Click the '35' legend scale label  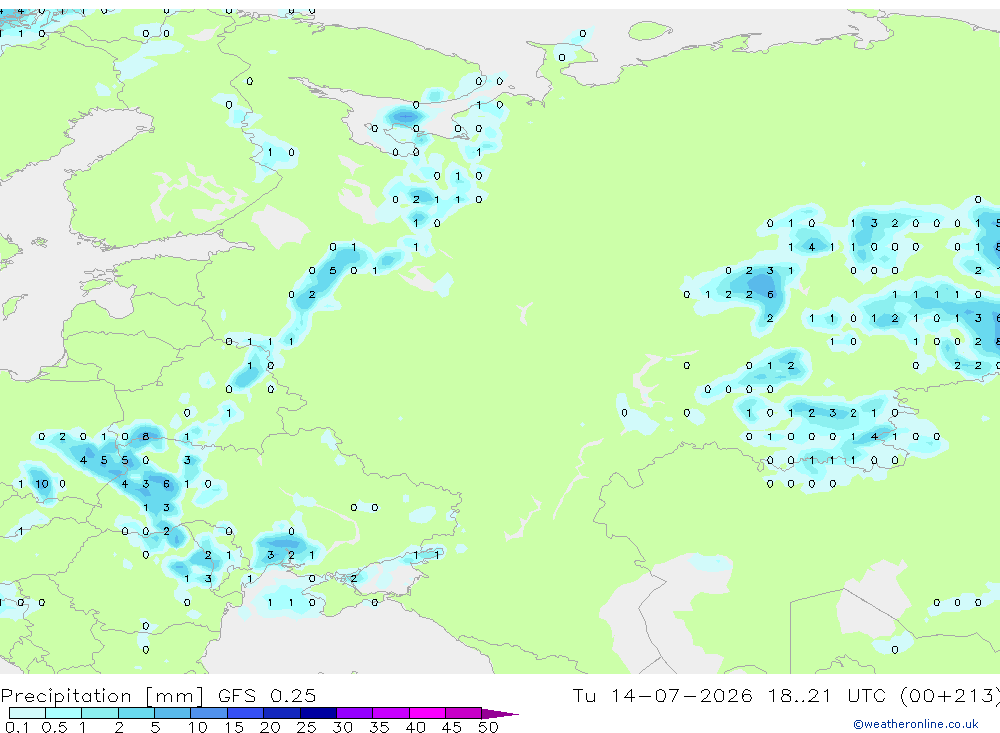click(x=379, y=727)
